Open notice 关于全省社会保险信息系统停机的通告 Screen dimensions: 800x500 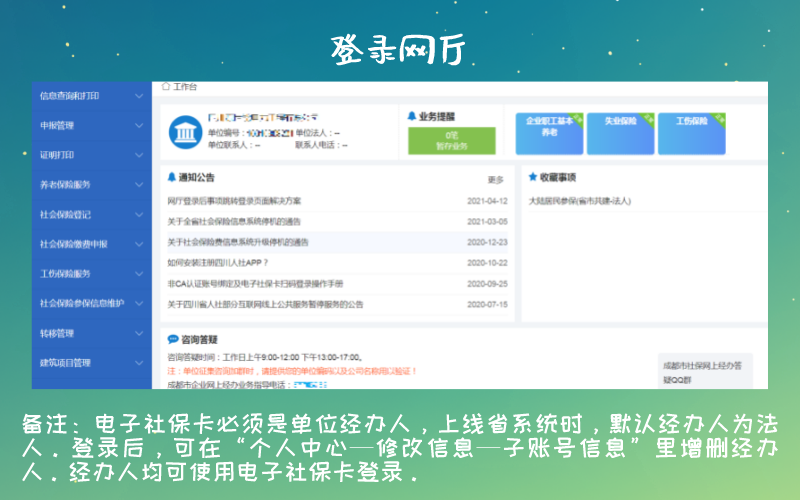234,221
